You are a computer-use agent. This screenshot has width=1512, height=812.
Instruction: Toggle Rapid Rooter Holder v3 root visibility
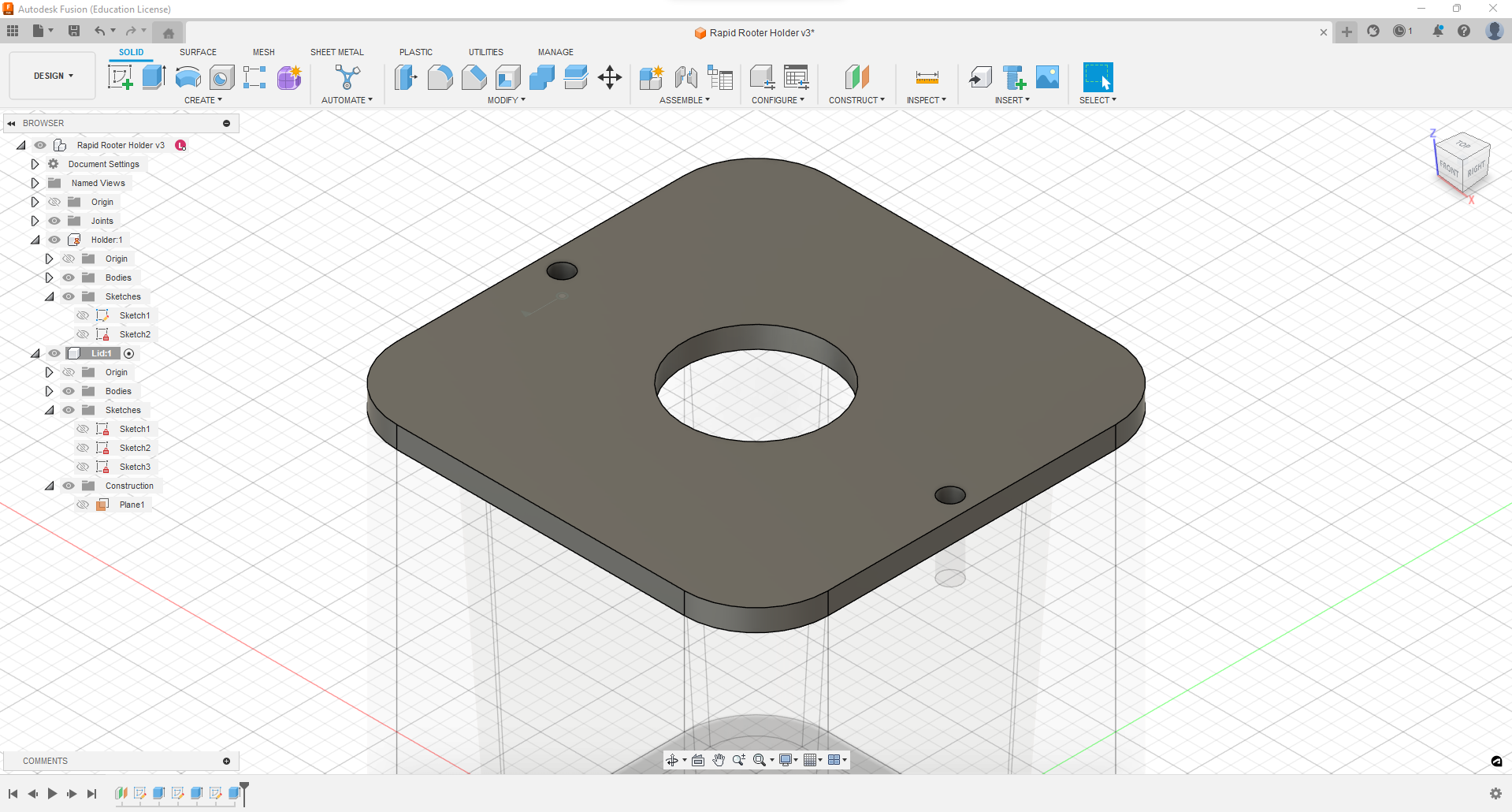[40, 145]
